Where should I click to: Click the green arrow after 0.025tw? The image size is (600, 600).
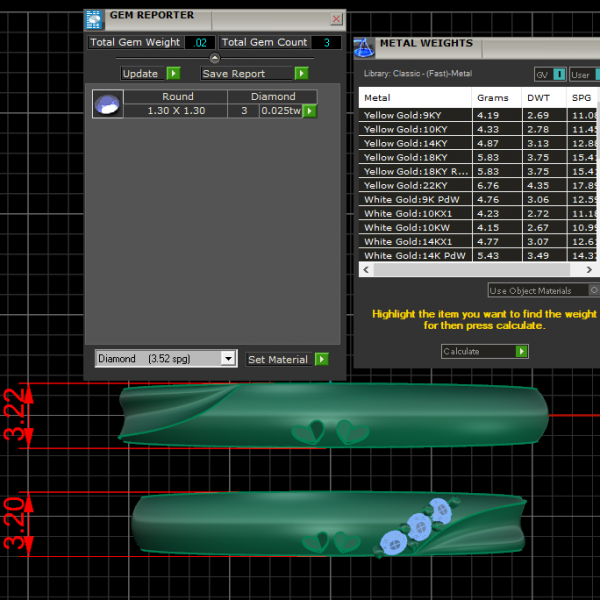310,111
